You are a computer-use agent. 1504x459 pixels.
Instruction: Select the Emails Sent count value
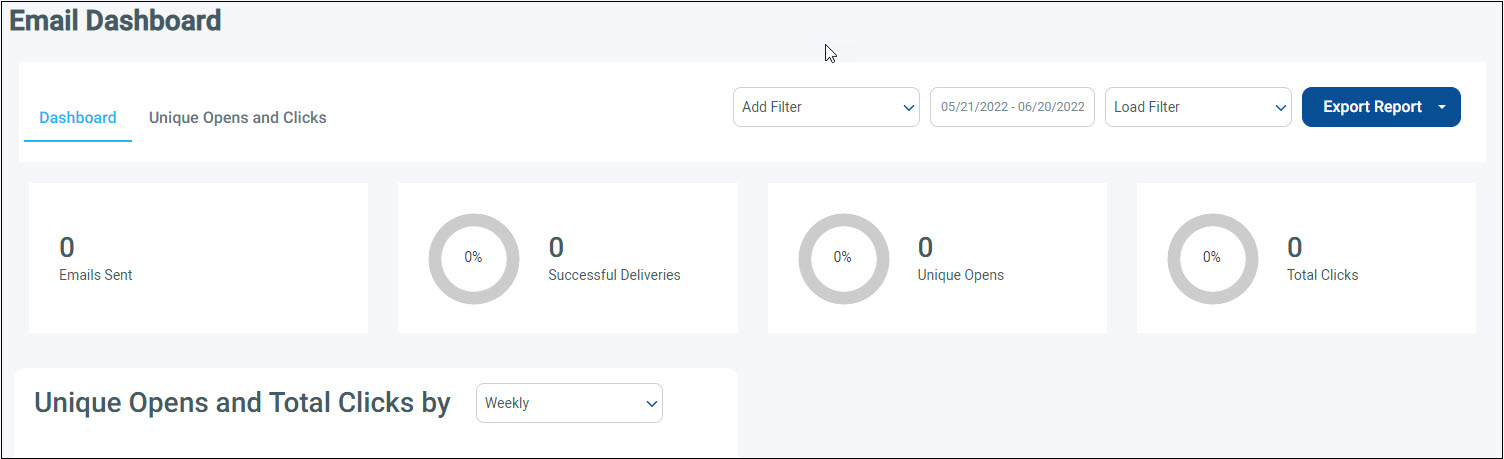67,247
